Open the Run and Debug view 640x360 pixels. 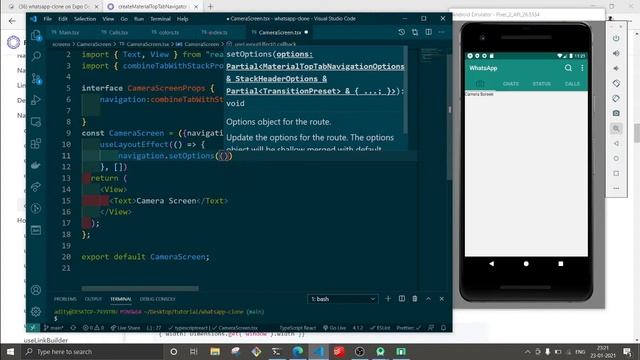pyautogui.click(x=36, y=100)
